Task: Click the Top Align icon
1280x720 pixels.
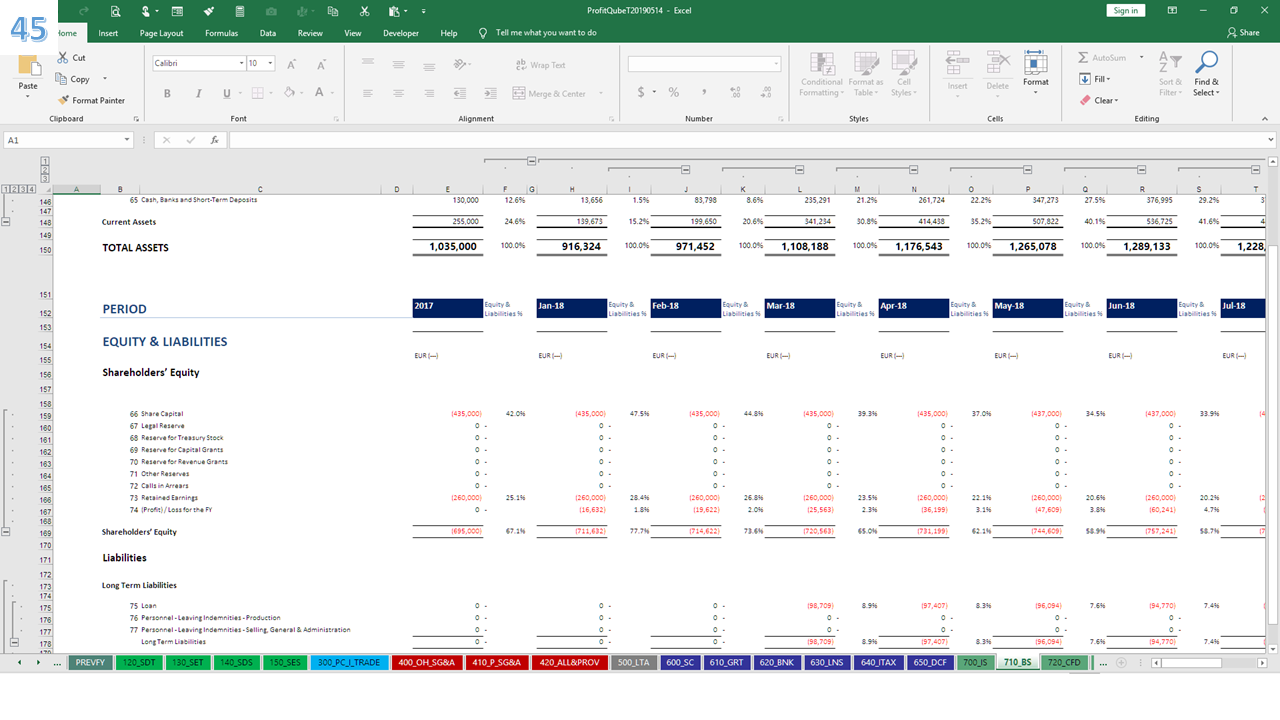Action: coord(368,64)
